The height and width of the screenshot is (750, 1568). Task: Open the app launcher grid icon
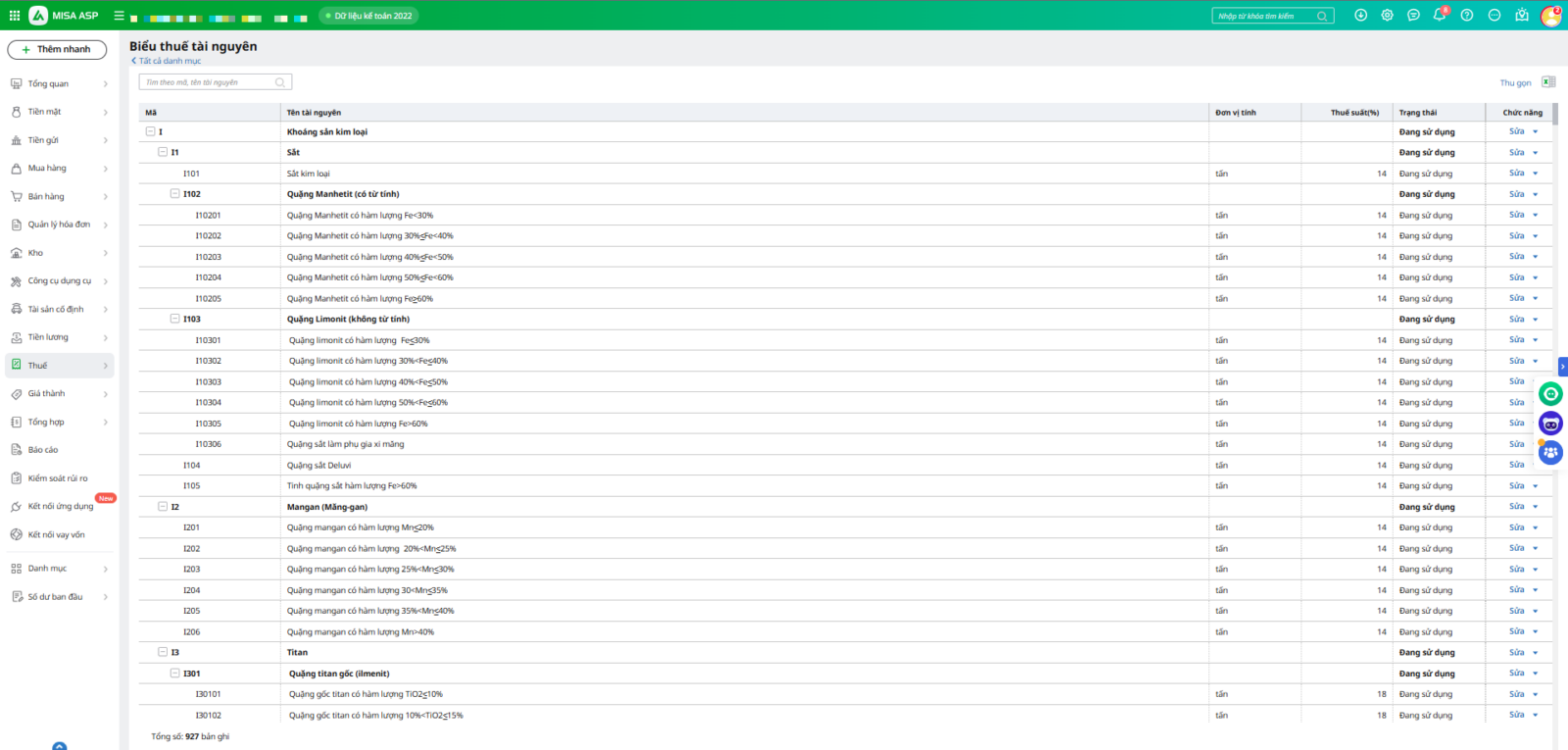pos(15,16)
